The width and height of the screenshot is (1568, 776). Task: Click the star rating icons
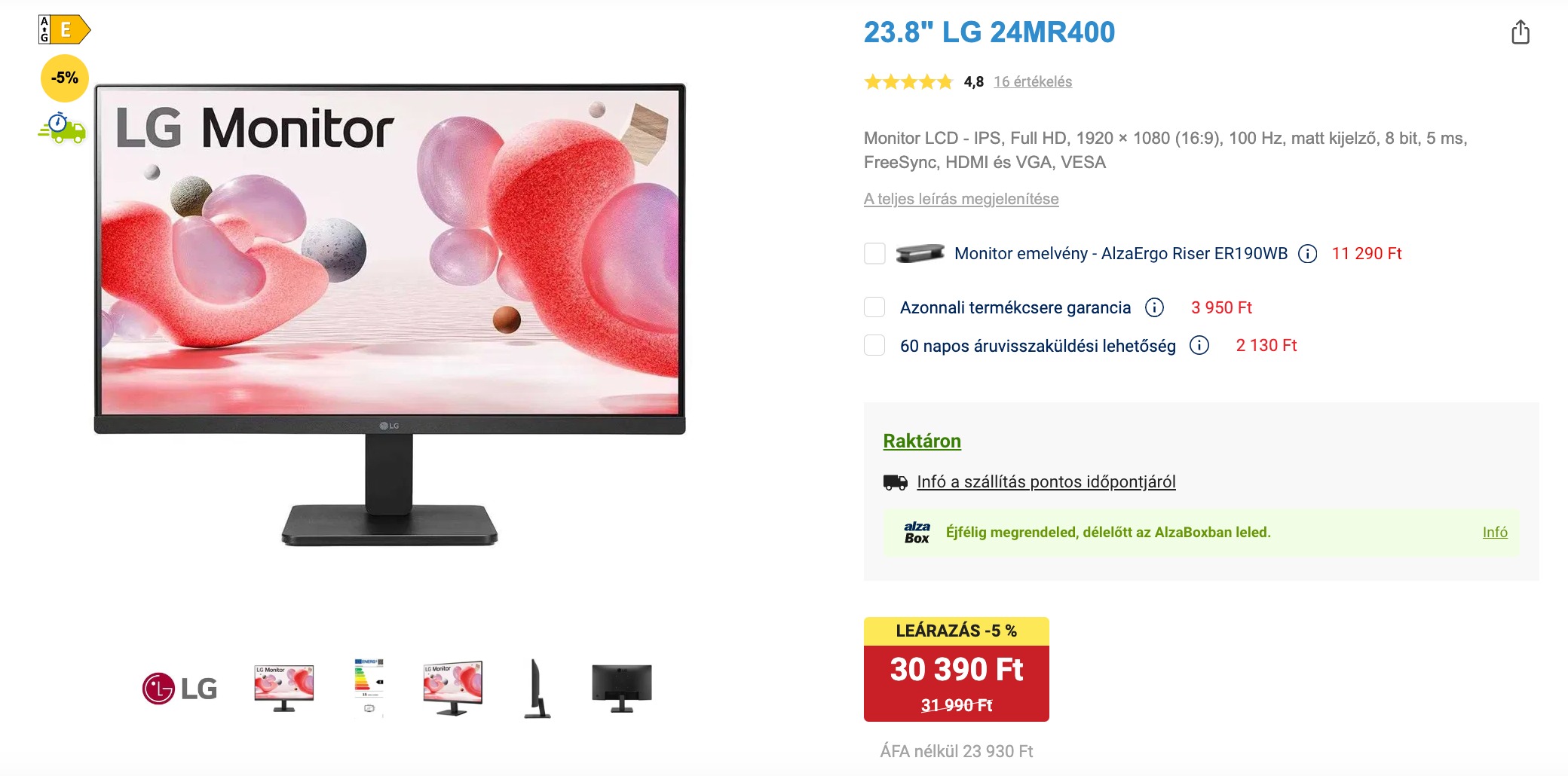click(x=908, y=81)
